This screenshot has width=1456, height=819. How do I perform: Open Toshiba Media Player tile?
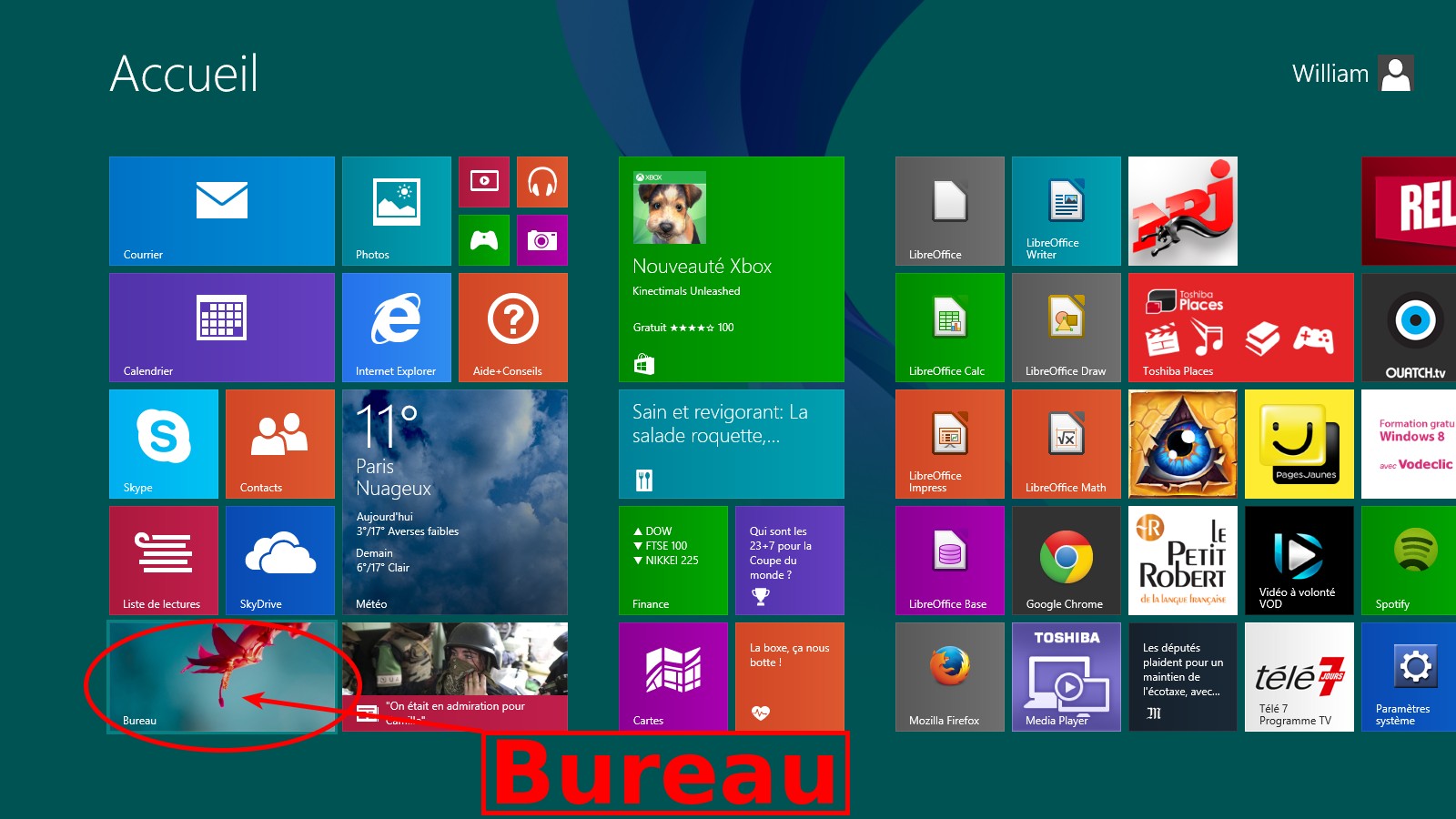click(1067, 677)
